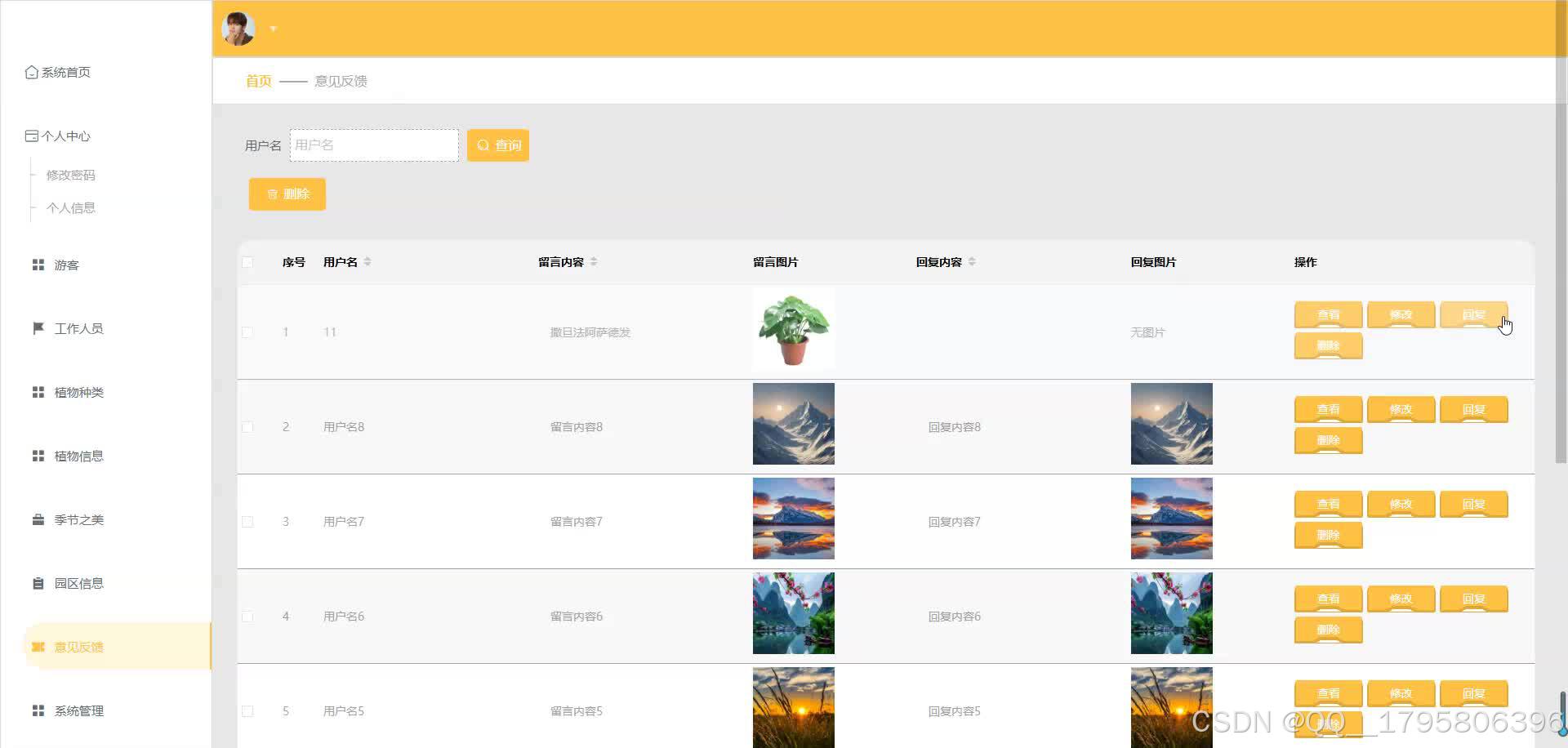Click the home icon beside 系统首页
Viewport: 1568px width, 748px height.
32,73
